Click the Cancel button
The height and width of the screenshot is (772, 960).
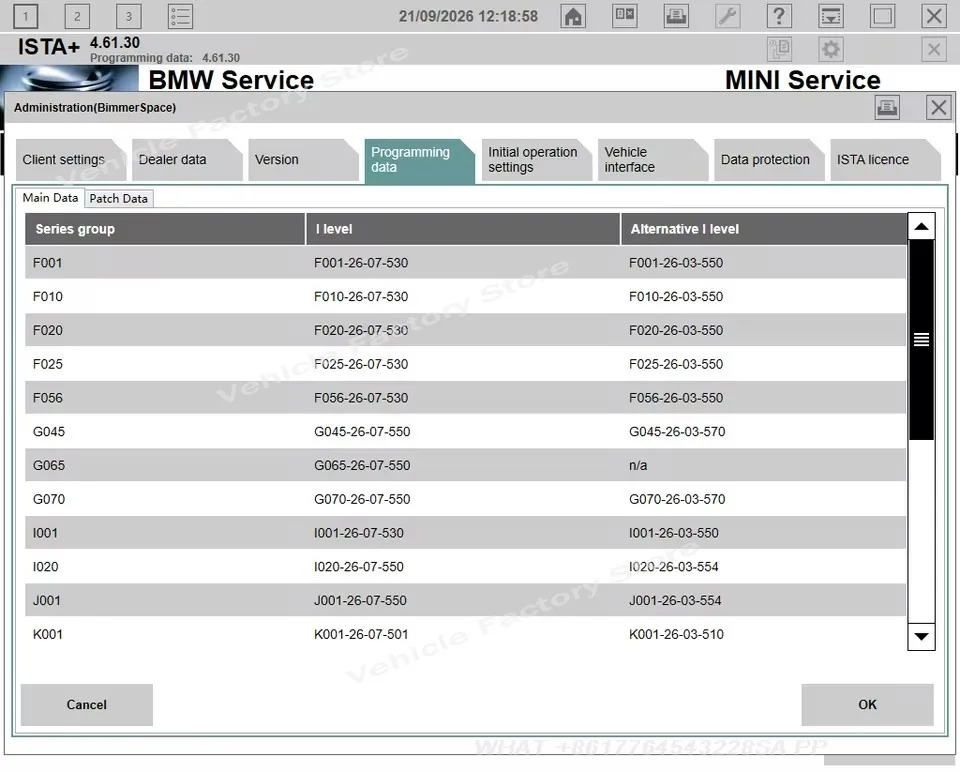(x=86, y=705)
